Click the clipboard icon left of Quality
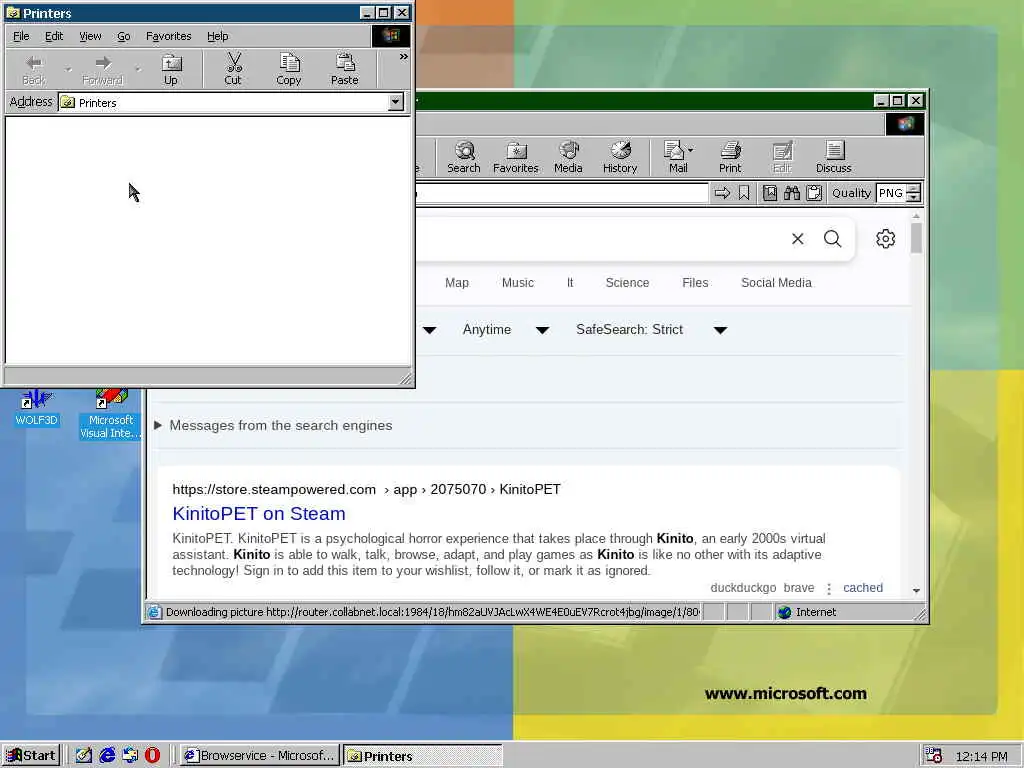The width and height of the screenshot is (1024, 768). tap(814, 193)
